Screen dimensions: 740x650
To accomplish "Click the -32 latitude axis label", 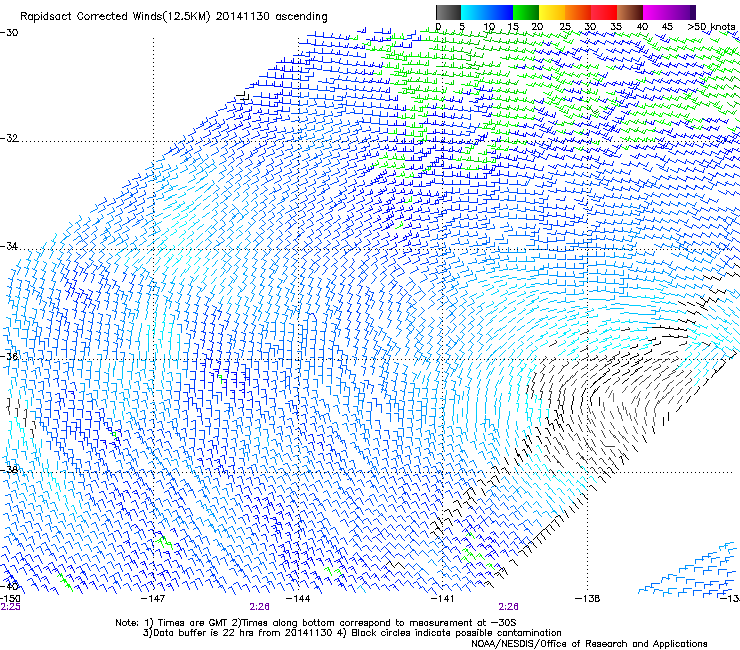I will point(9,138).
